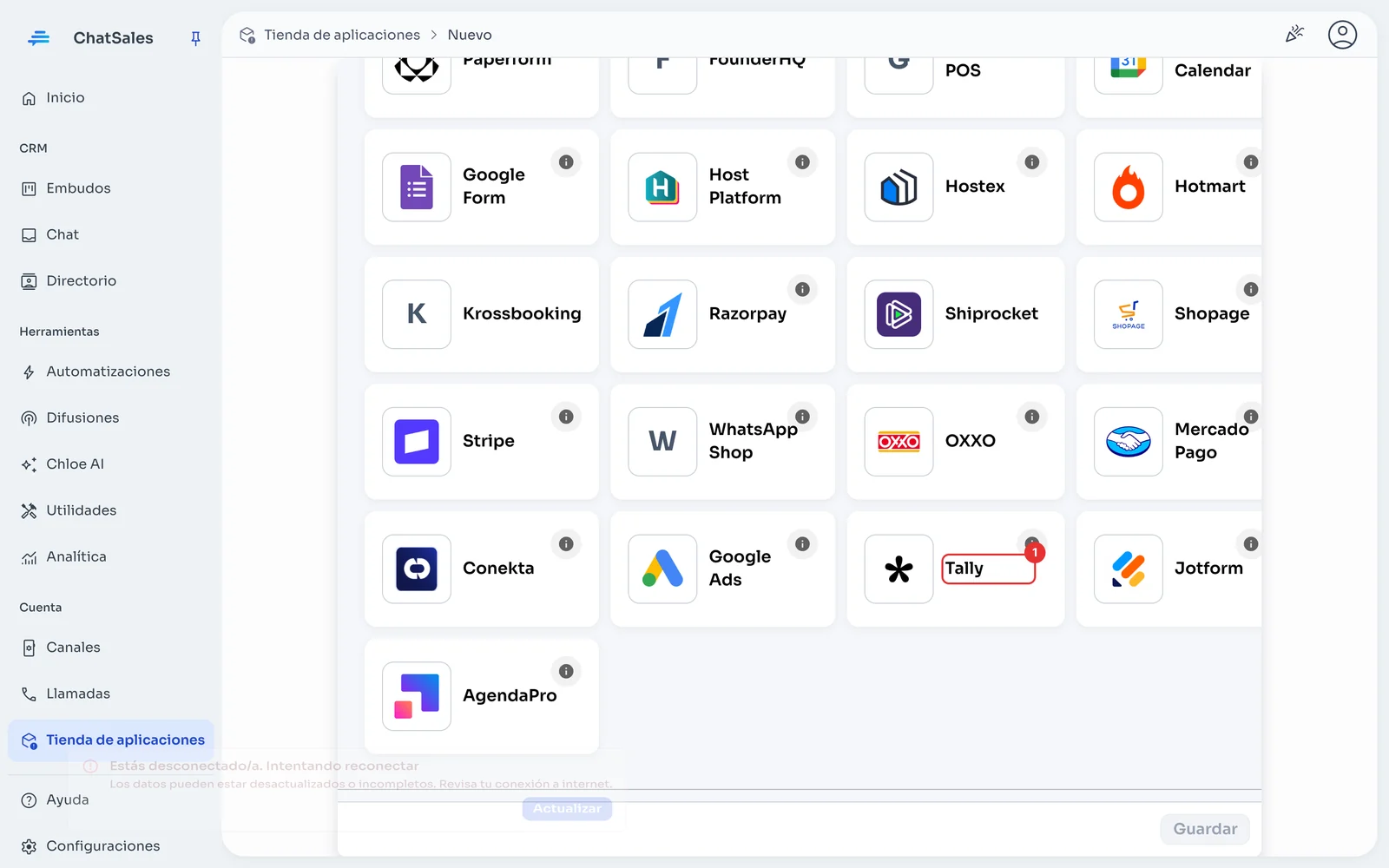1389x868 pixels.
Task: Click the Jotform app icon
Action: pyautogui.click(x=1128, y=569)
